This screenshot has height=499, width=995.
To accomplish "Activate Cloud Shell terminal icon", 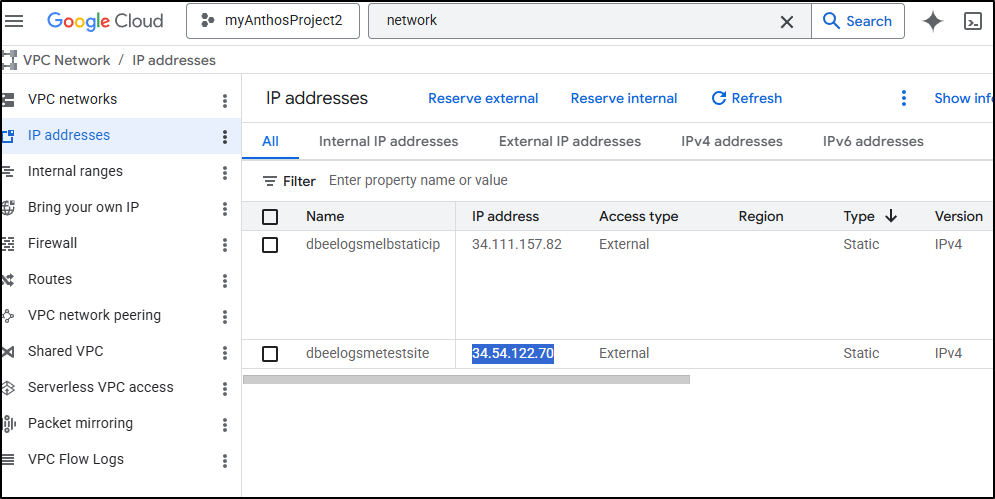I will (x=972, y=21).
